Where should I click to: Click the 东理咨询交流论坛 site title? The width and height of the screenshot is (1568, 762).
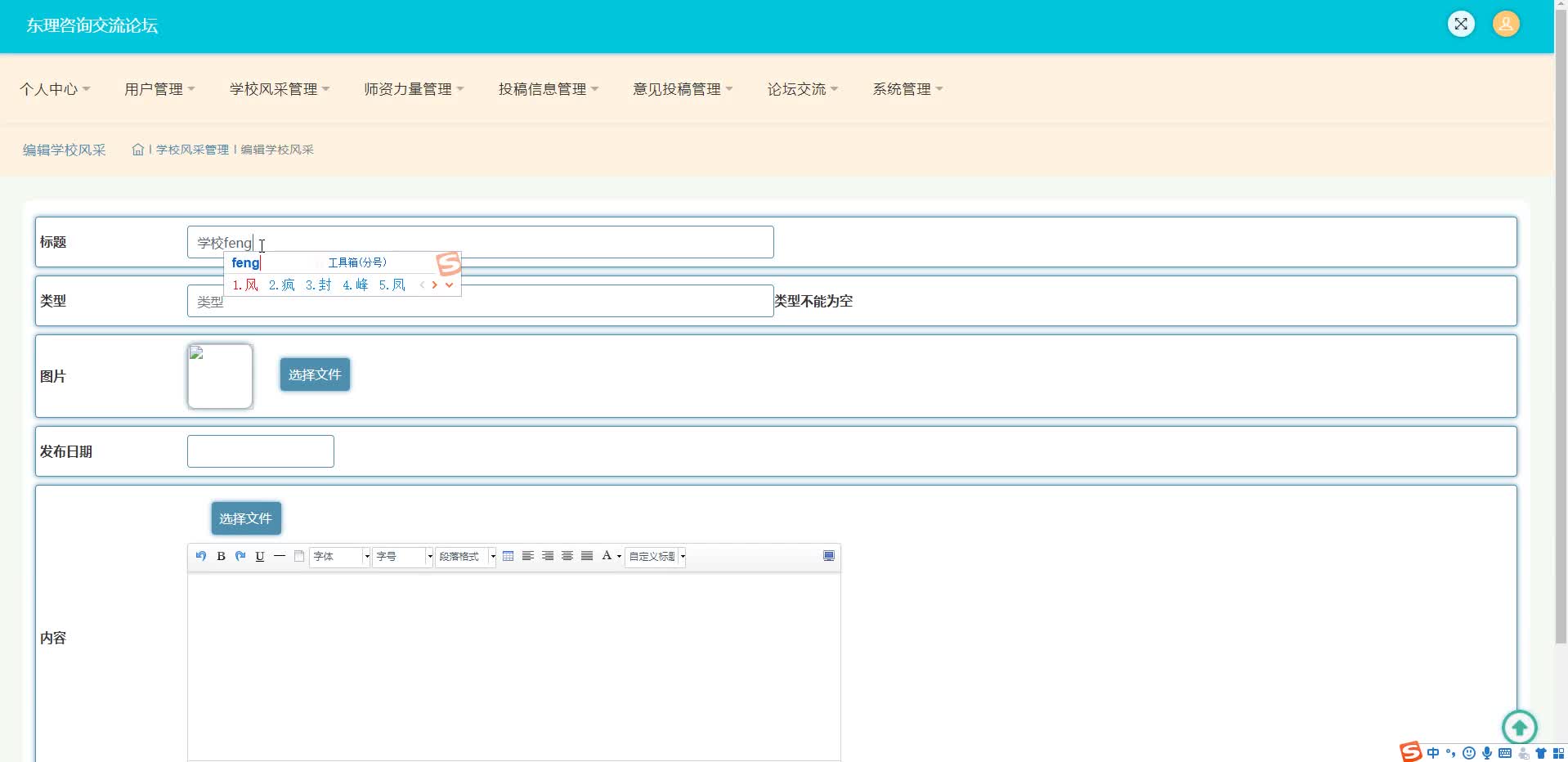click(92, 25)
